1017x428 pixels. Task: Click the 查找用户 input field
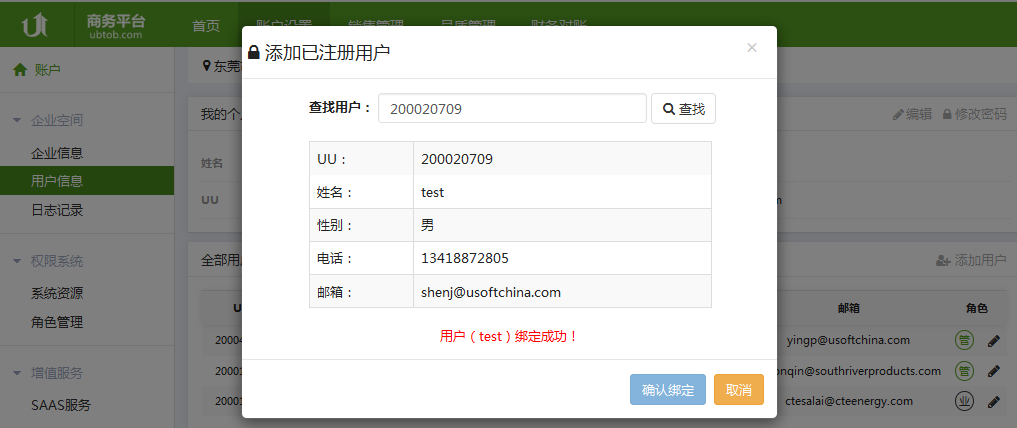(x=511, y=108)
